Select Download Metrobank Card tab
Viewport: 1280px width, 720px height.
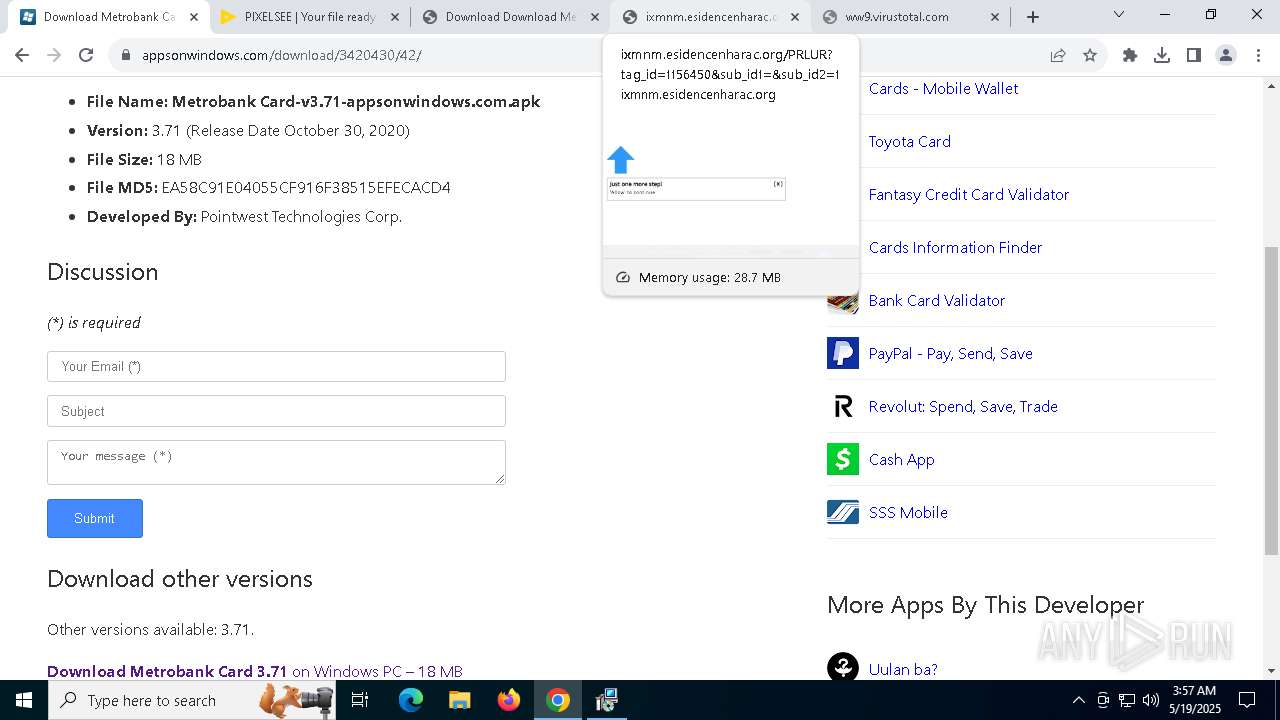coord(109,16)
